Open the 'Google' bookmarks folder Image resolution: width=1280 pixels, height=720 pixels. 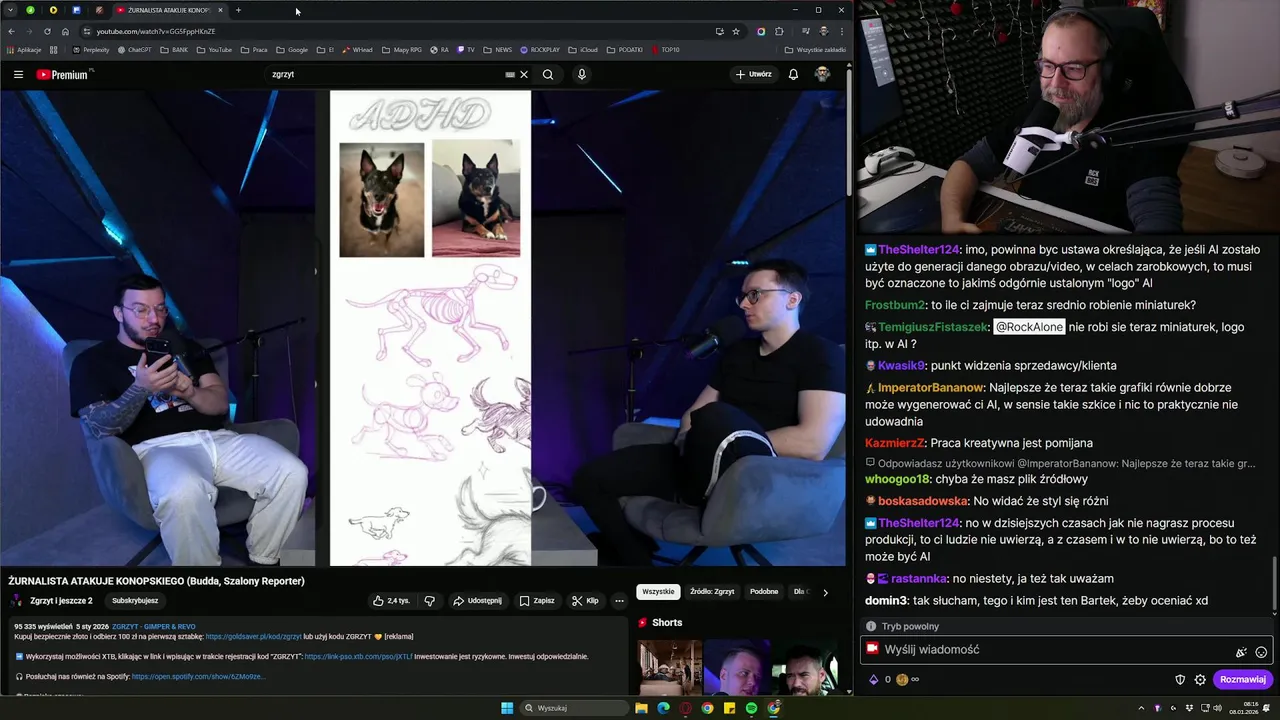[x=292, y=49]
